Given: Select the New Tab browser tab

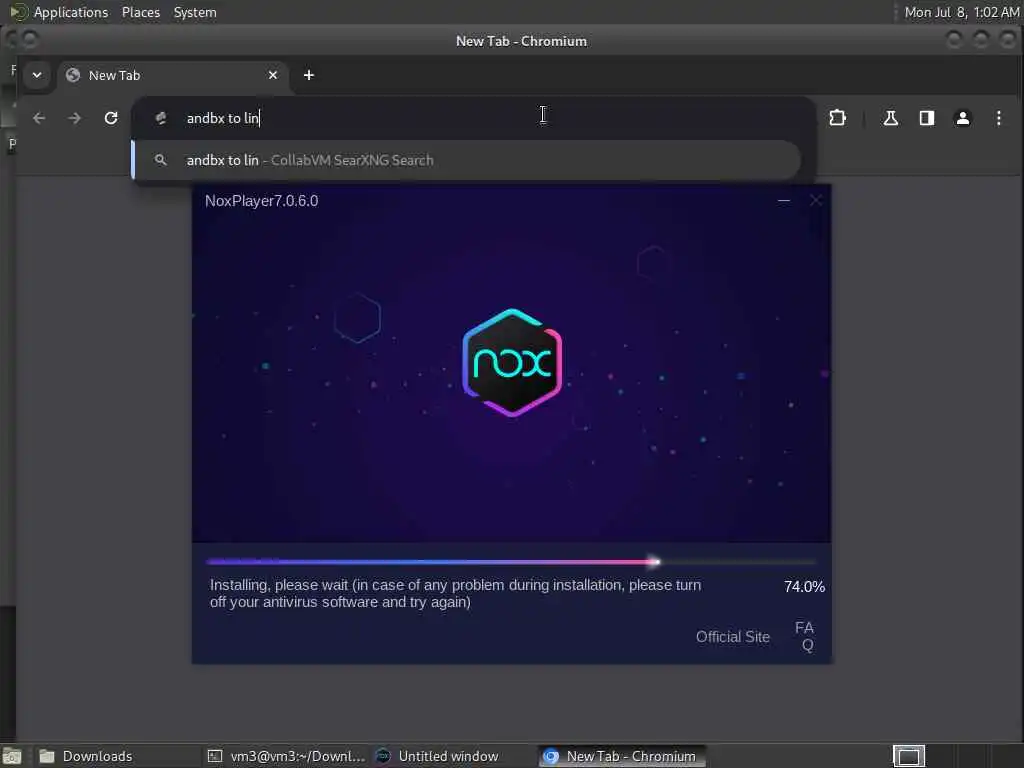Looking at the screenshot, I should pyautogui.click(x=172, y=75).
